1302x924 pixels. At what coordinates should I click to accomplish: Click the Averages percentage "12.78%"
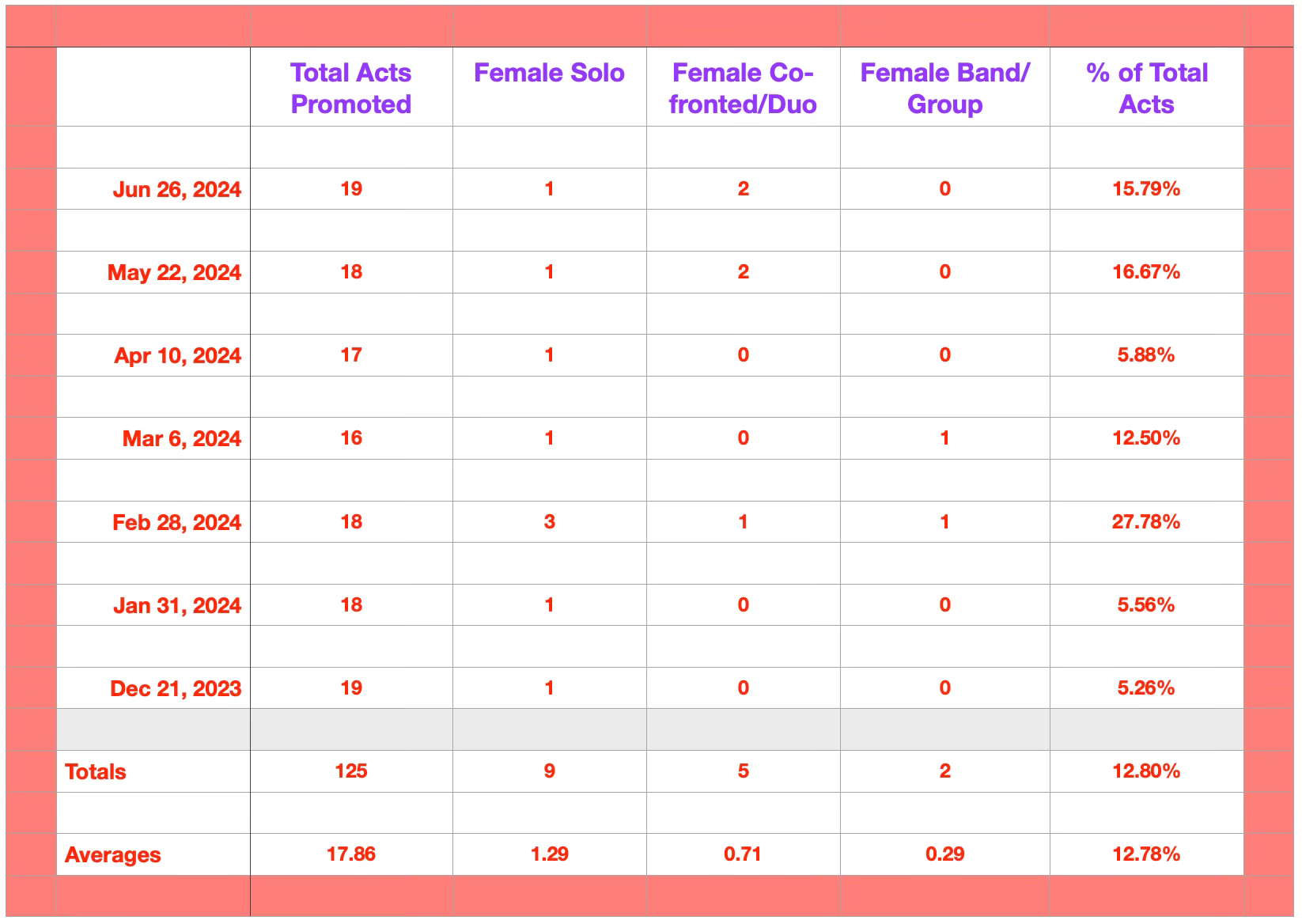1146,854
